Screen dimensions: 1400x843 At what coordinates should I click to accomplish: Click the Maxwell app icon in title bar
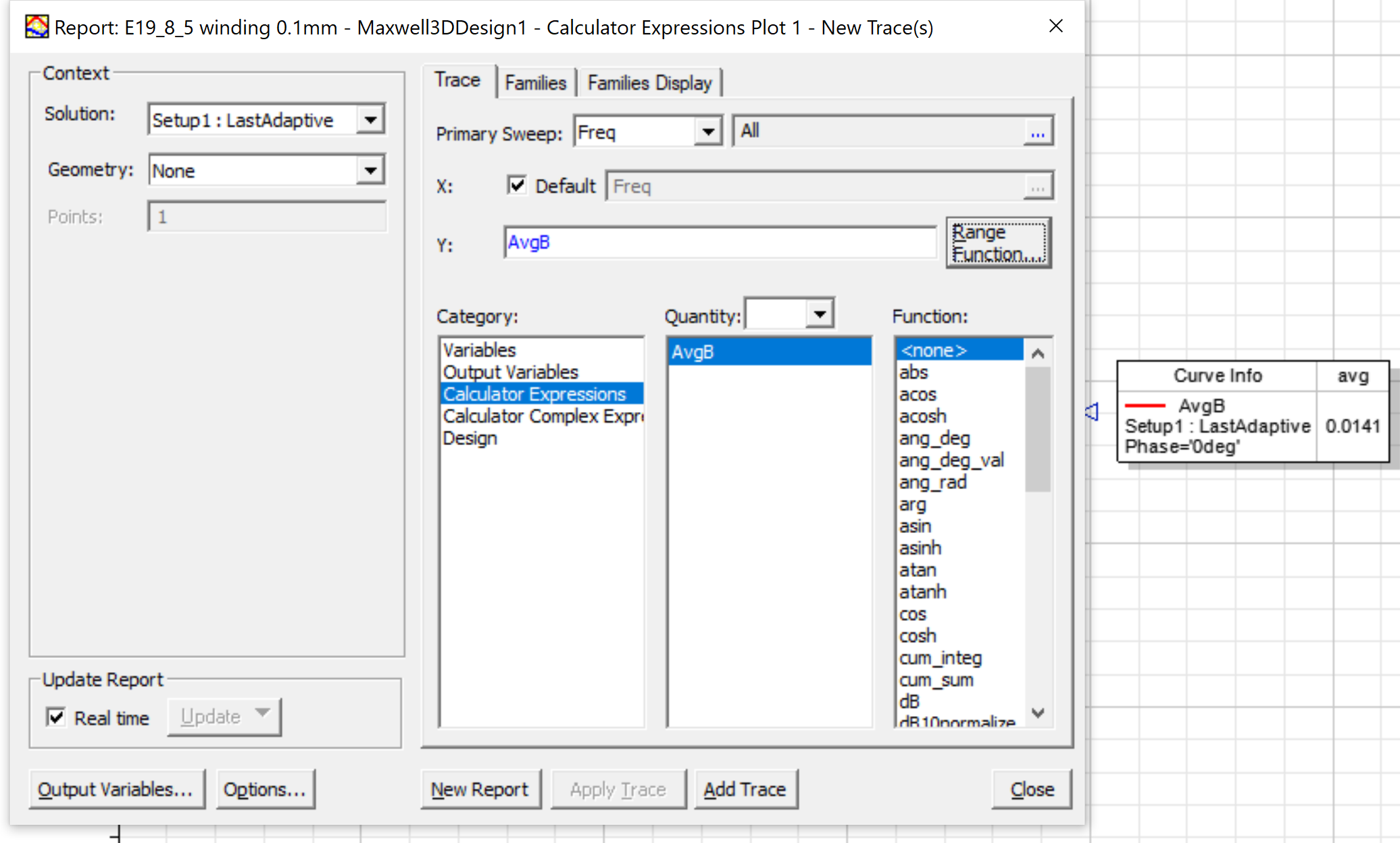coord(36,27)
